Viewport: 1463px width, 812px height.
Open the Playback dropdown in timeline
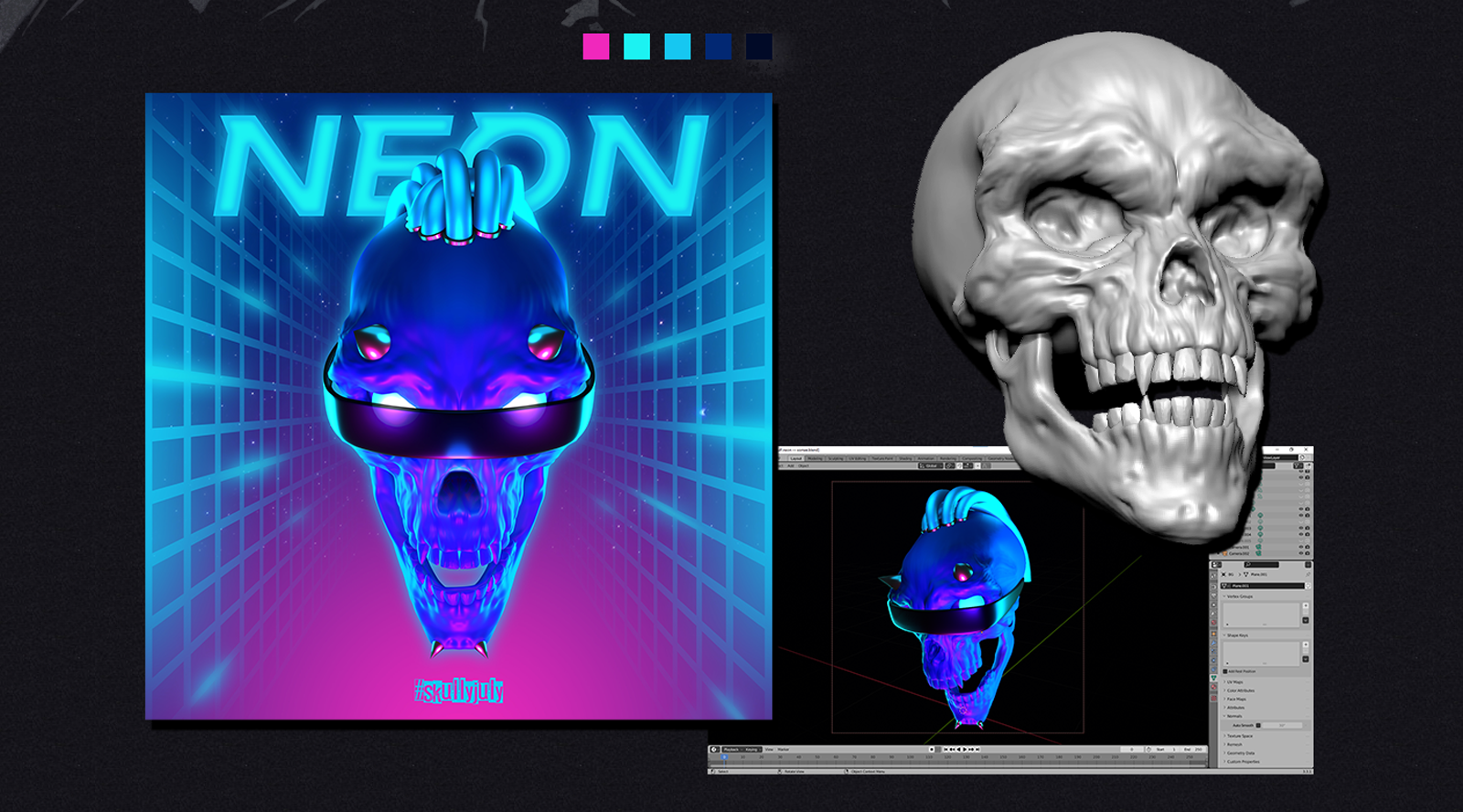pyautogui.click(x=731, y=749)
